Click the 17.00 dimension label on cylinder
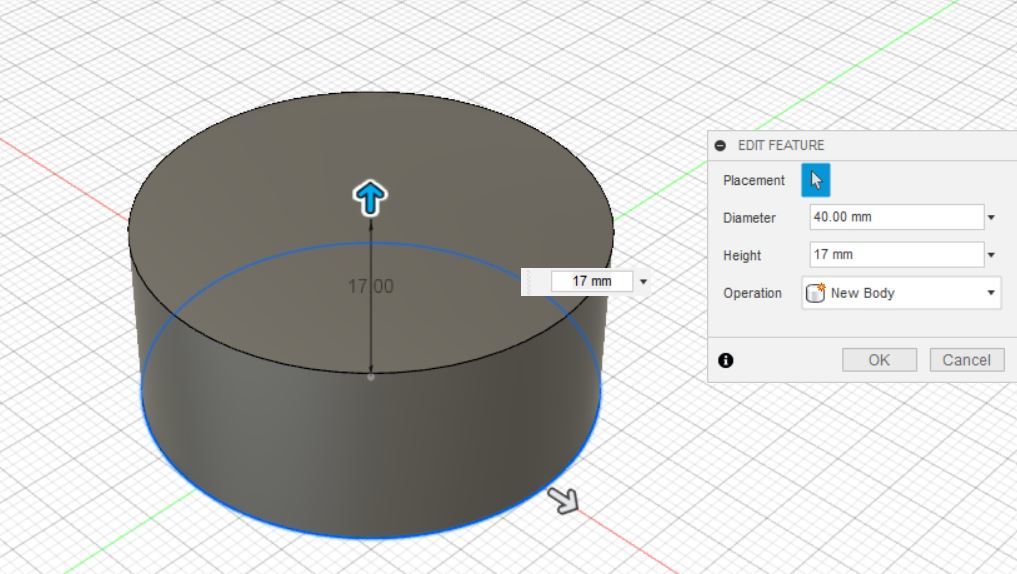The height and width of the screenshot is (574, 1017). 370,286
